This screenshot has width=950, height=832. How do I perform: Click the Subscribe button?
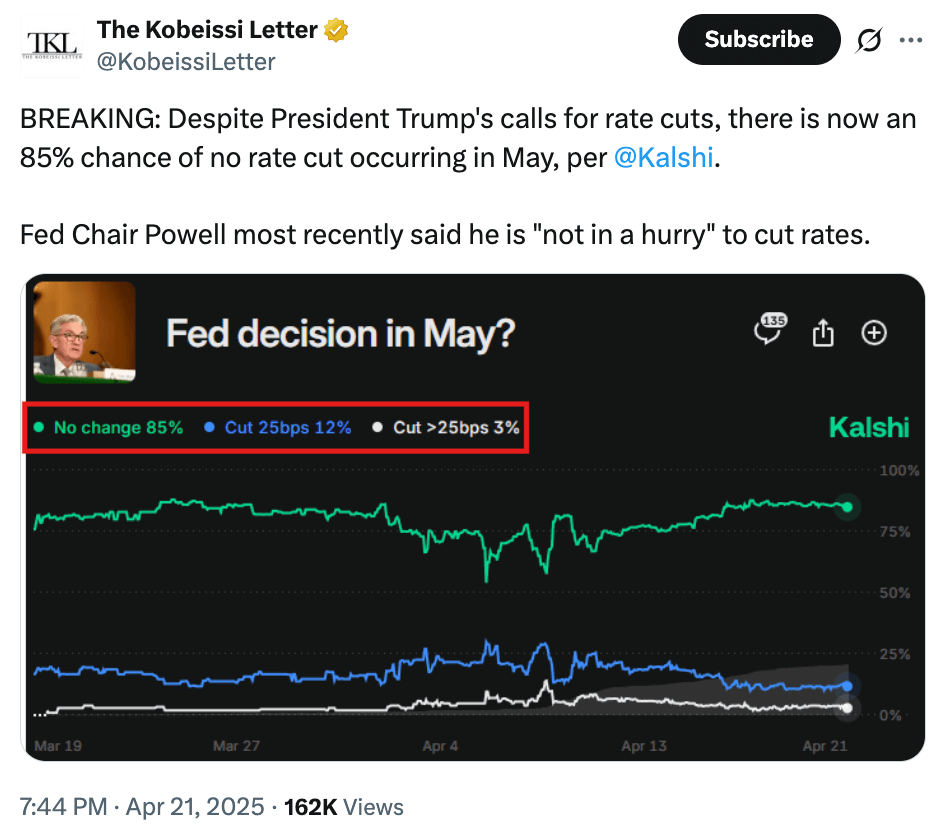pos(759,40)
